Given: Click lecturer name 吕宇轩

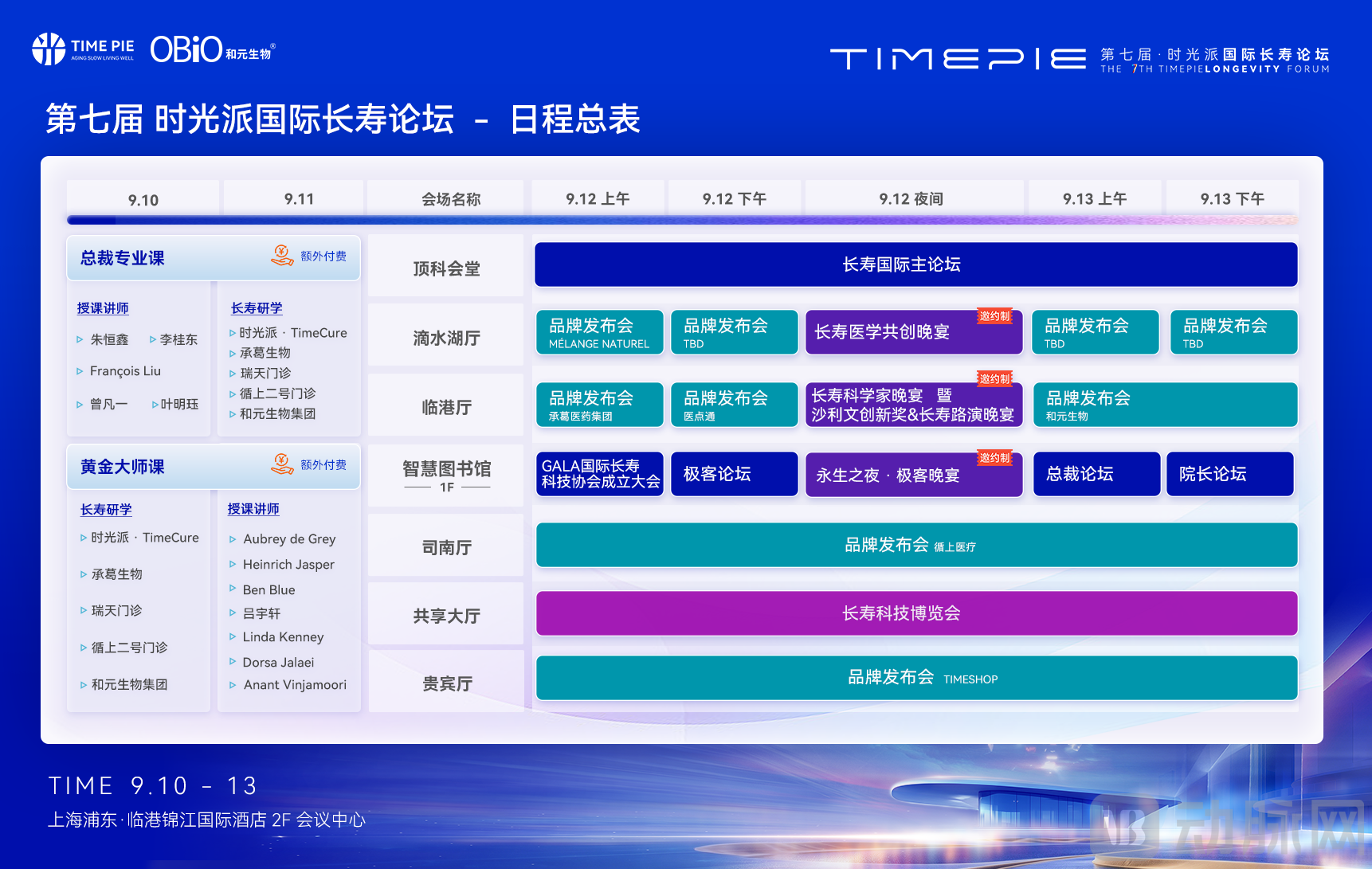Looking at the screenshot, I should tap(262, 614).
